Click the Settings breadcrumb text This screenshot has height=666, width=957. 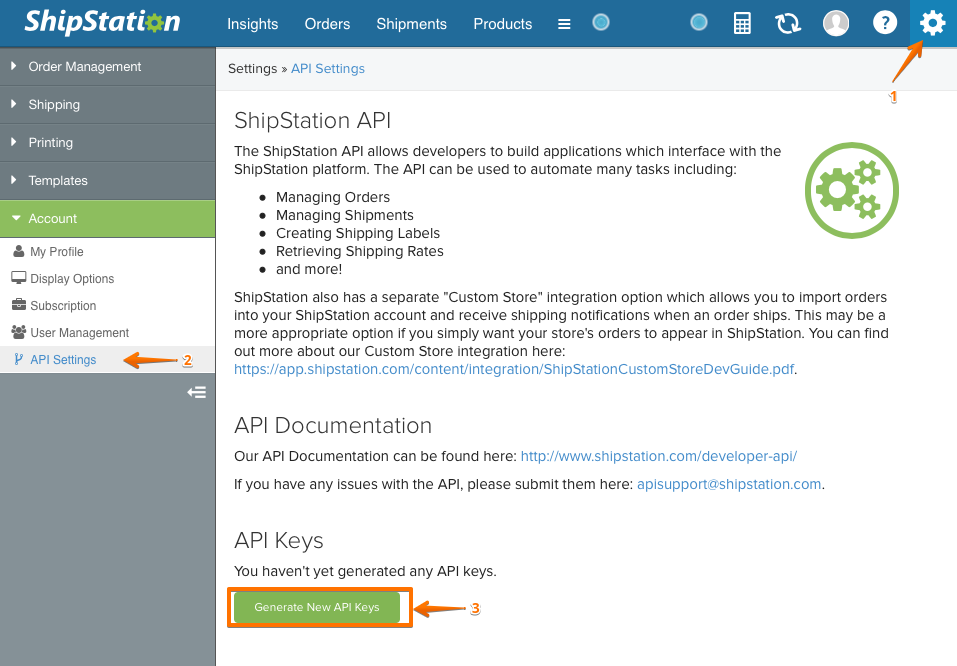click(252, 68)
